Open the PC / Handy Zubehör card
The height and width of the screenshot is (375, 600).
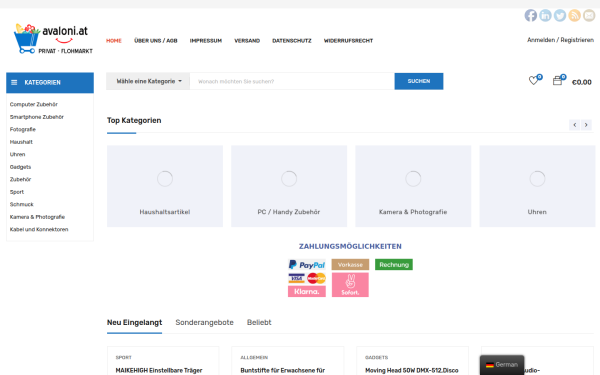[x=289, y=186]
